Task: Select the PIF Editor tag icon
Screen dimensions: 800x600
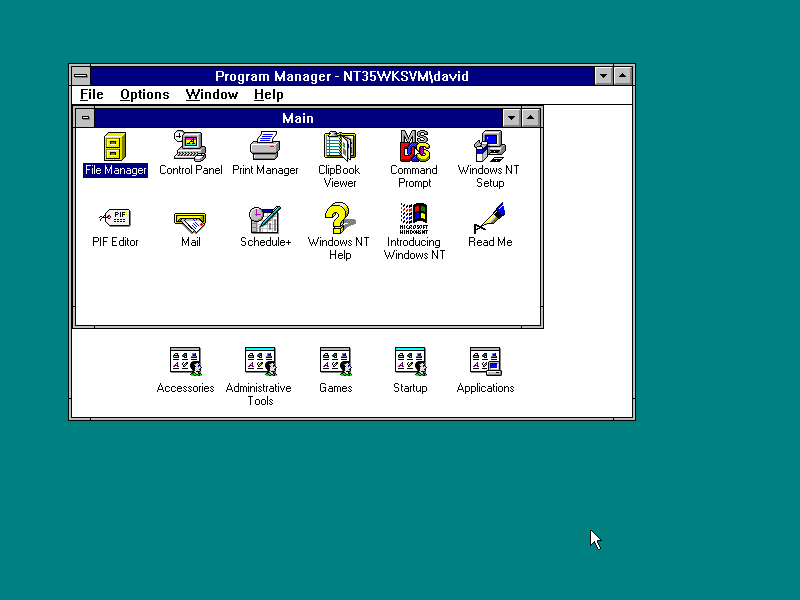Action: (x=115, y=218)
